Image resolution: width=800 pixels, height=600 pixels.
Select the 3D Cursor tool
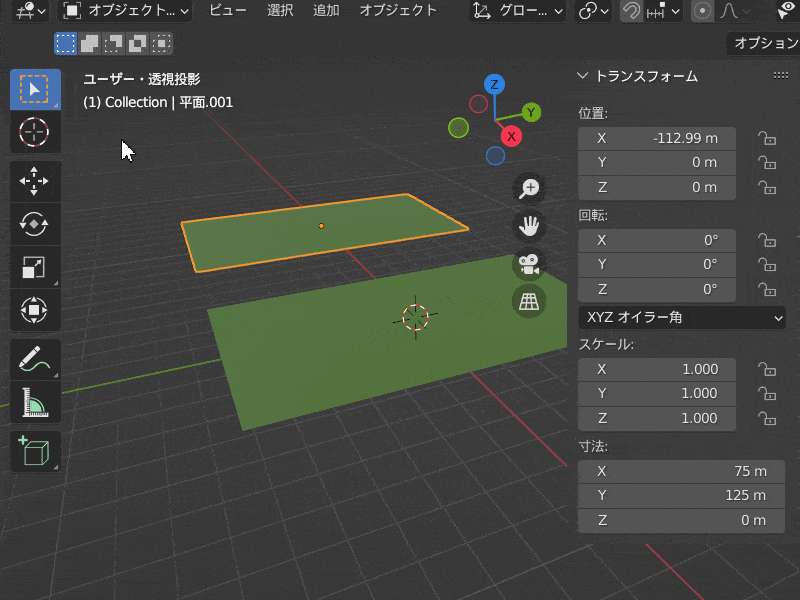point(35,133)
